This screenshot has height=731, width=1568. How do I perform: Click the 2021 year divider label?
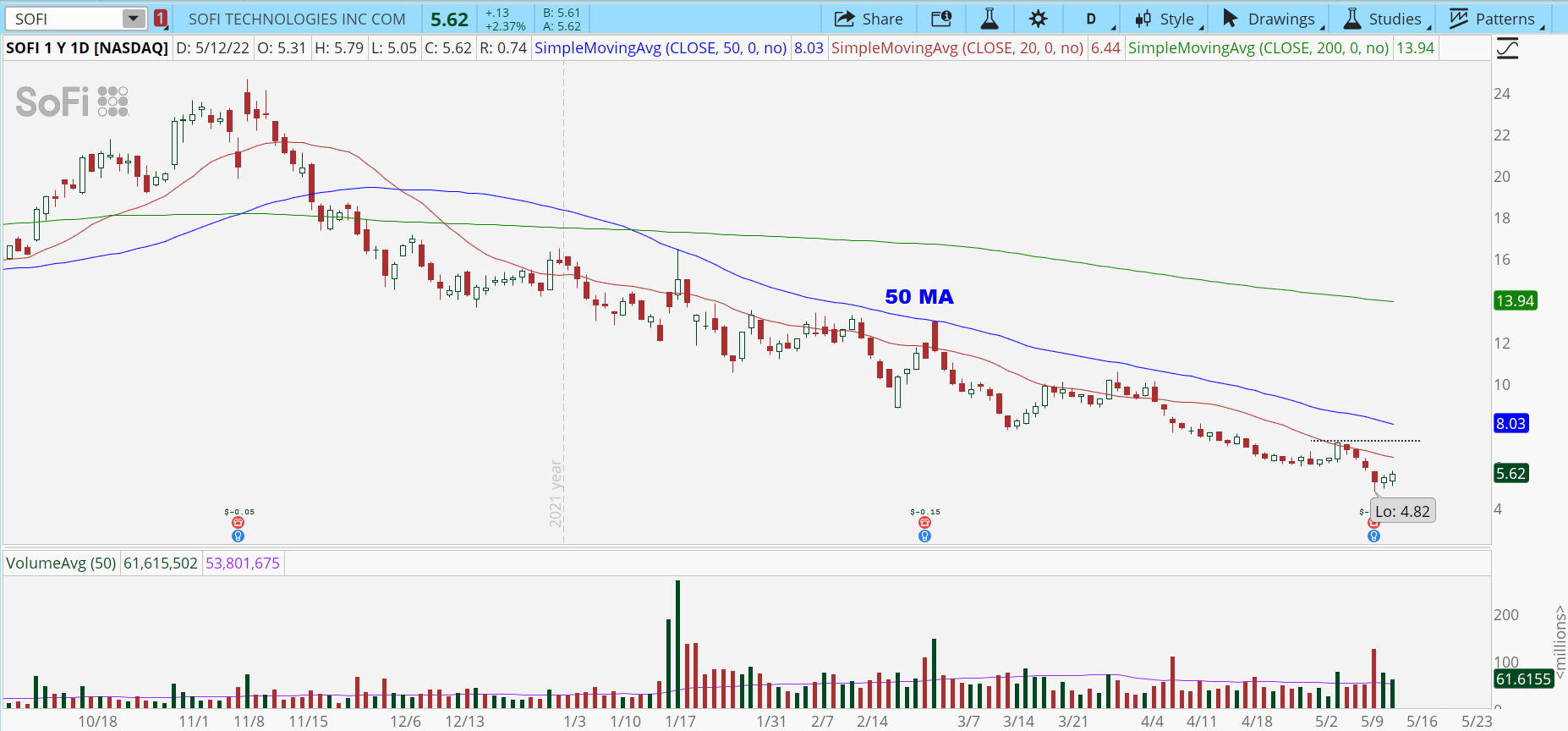tap(556, 493)
